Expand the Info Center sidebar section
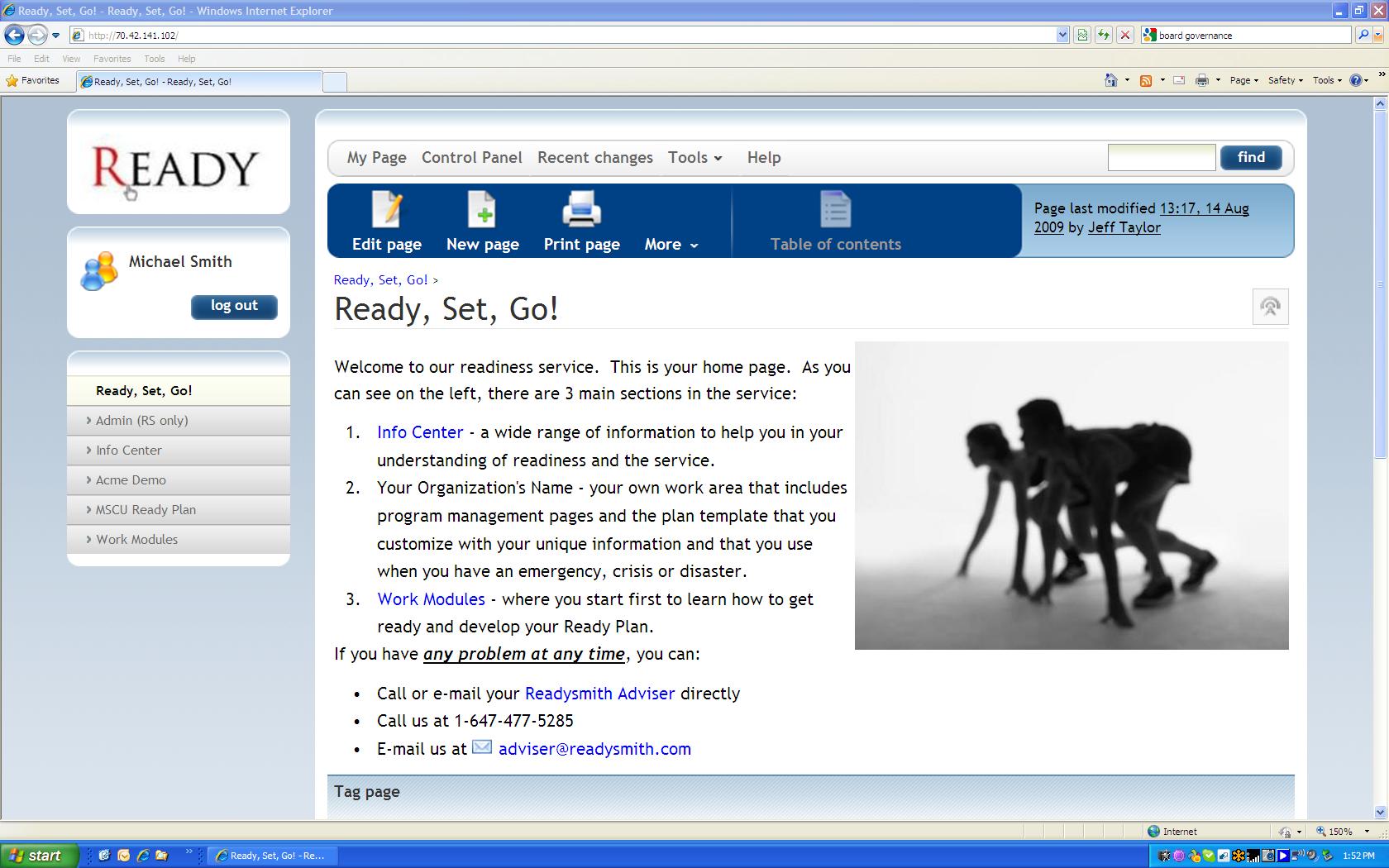 coord(129,451)
